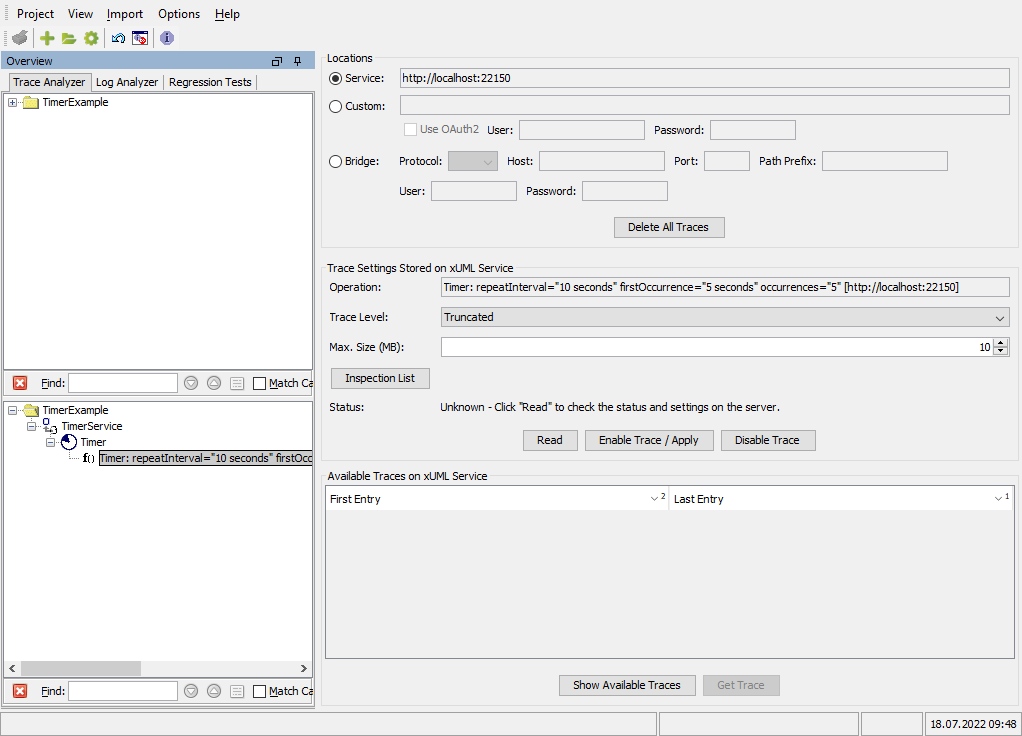Image resolution: width=1022 pixels, height=736 pixels.
Task: Select the Bridge location radio button
Action: (x=335, y=160)
